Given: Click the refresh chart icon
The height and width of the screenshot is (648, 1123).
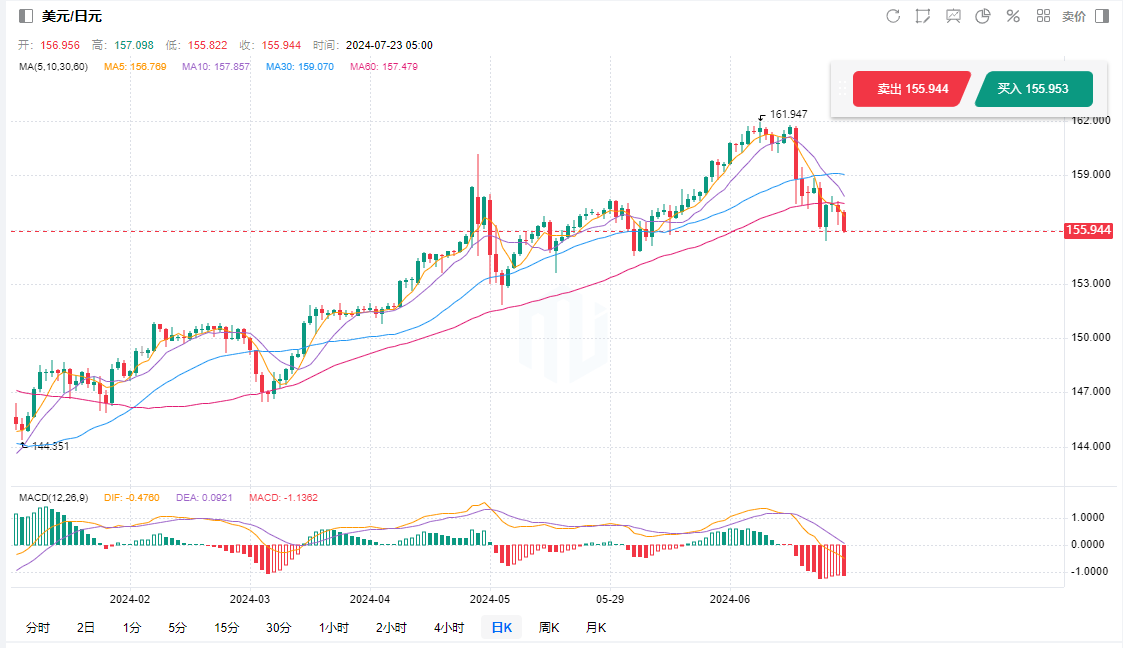Looking at the screenshot, I should click(893, 16).
